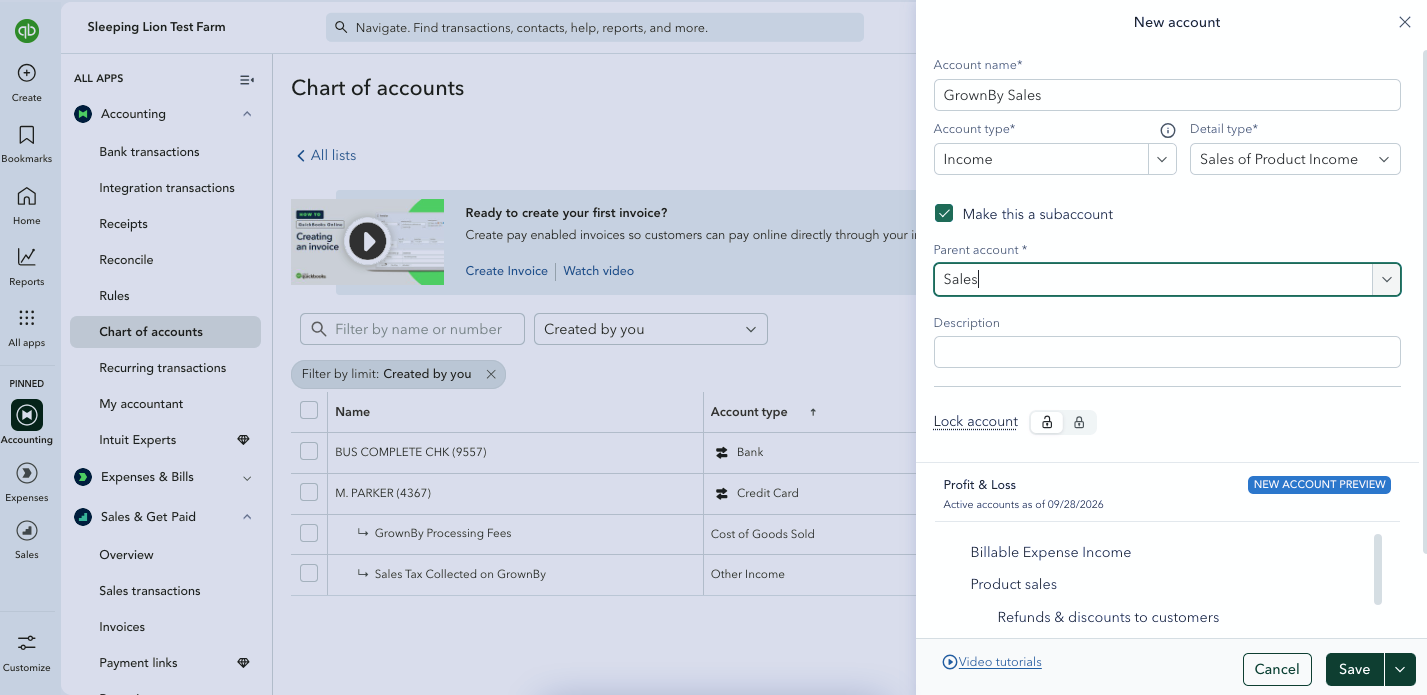Save the new account

pyautogui.click(x=1355, y=669)
